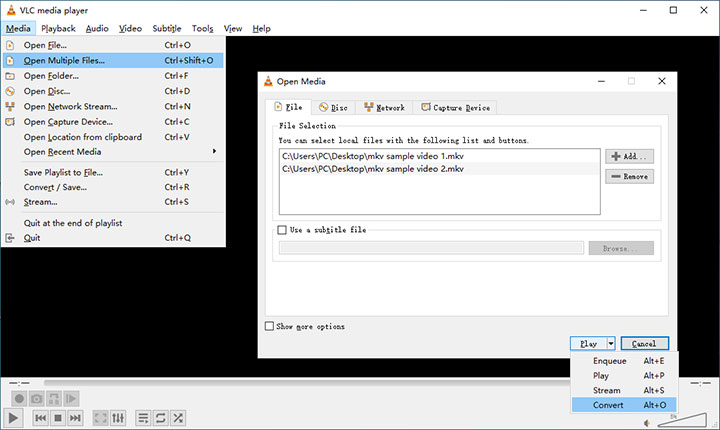This screenshot has height=430, width=720.
Task: Mute audio using the speaker icon
Action: click(647, 423)
